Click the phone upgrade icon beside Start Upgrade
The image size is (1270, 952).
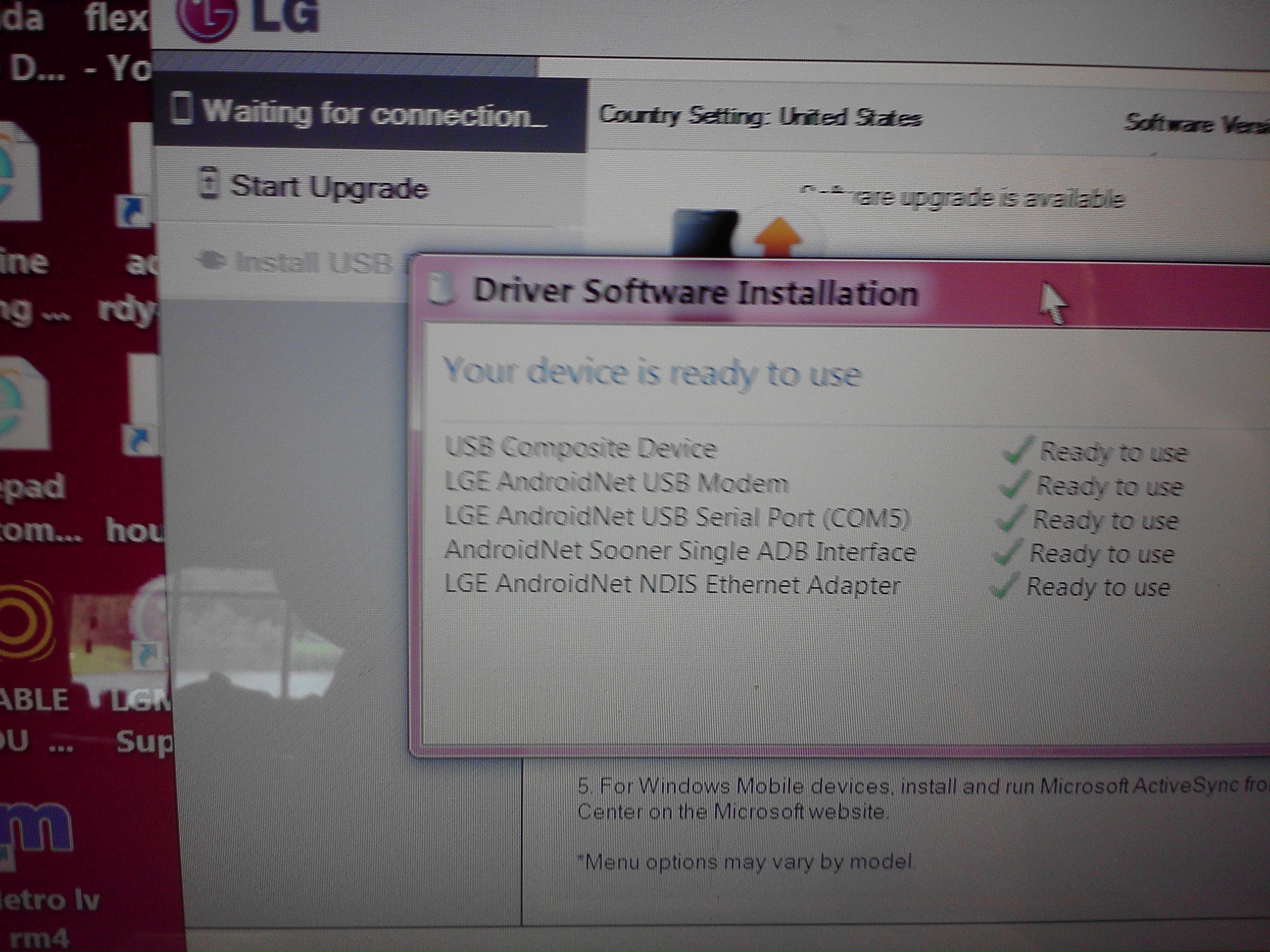tap(208, 184)
